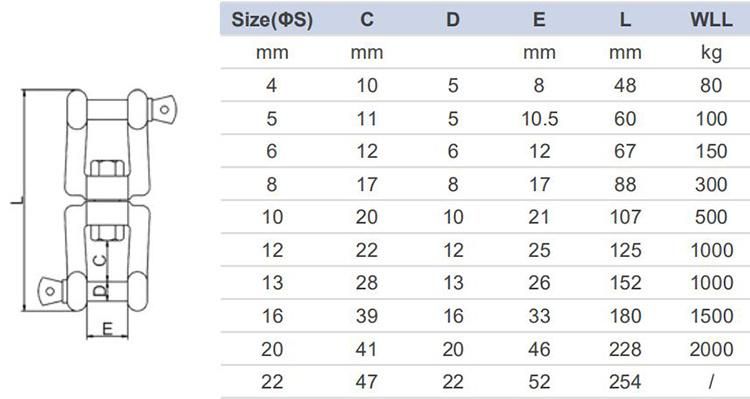Select the C value 39
This screenshot has height=399, width=750.
click(367, 316)
